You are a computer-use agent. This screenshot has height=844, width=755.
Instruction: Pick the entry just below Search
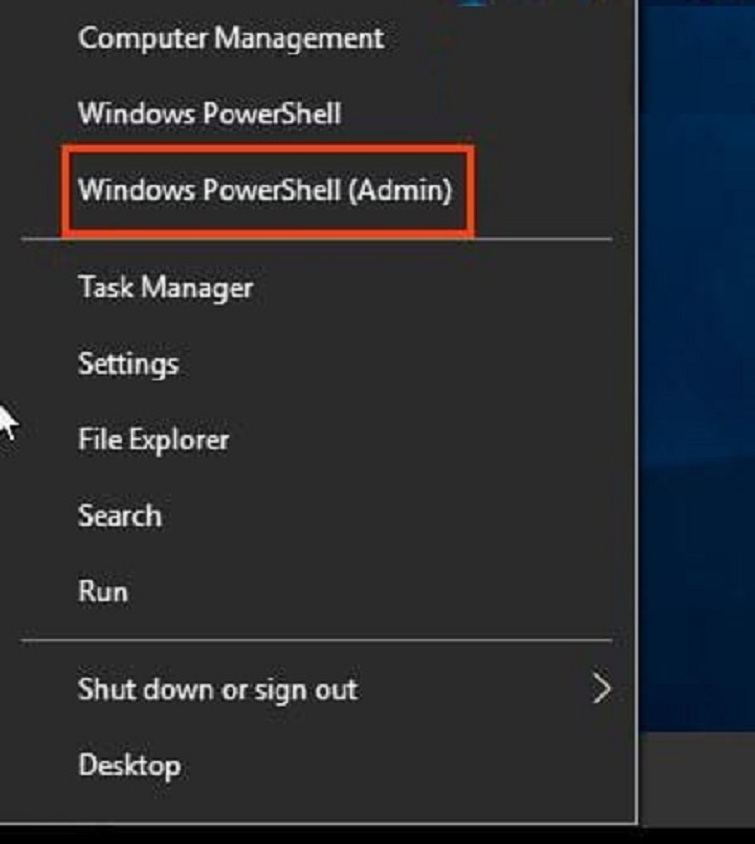click(x=102, y=591)
